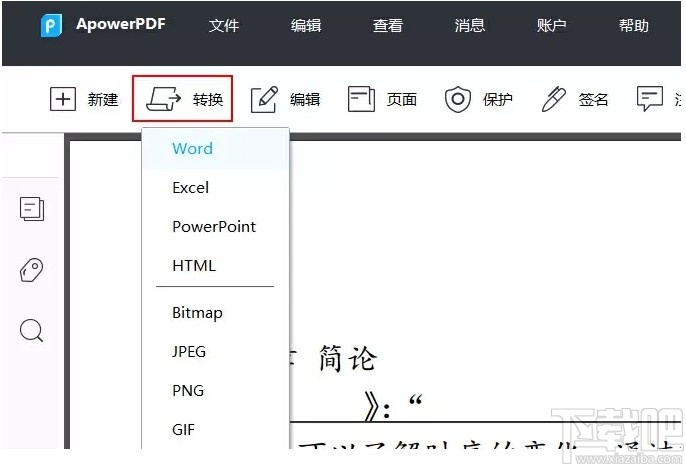Open the 帮助 menu
The image size is (686, 464).
634,25
